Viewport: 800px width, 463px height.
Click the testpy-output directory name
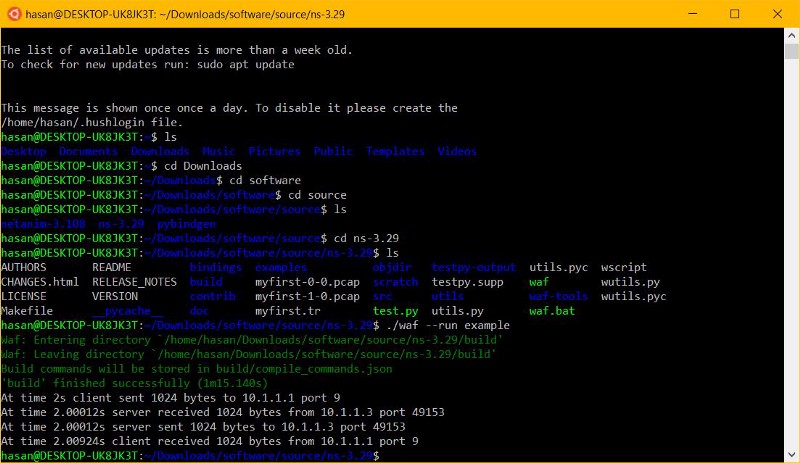pos(473,268)
